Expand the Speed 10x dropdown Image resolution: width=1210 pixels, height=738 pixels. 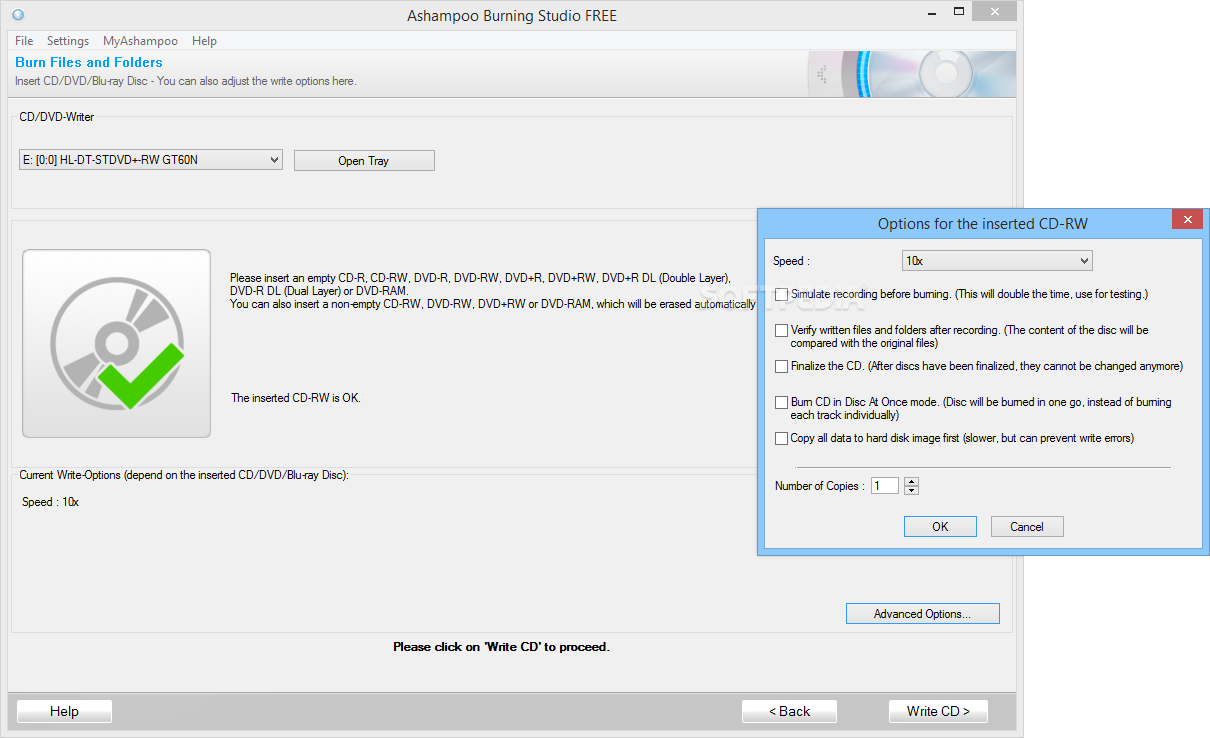[x=997, y=261]
